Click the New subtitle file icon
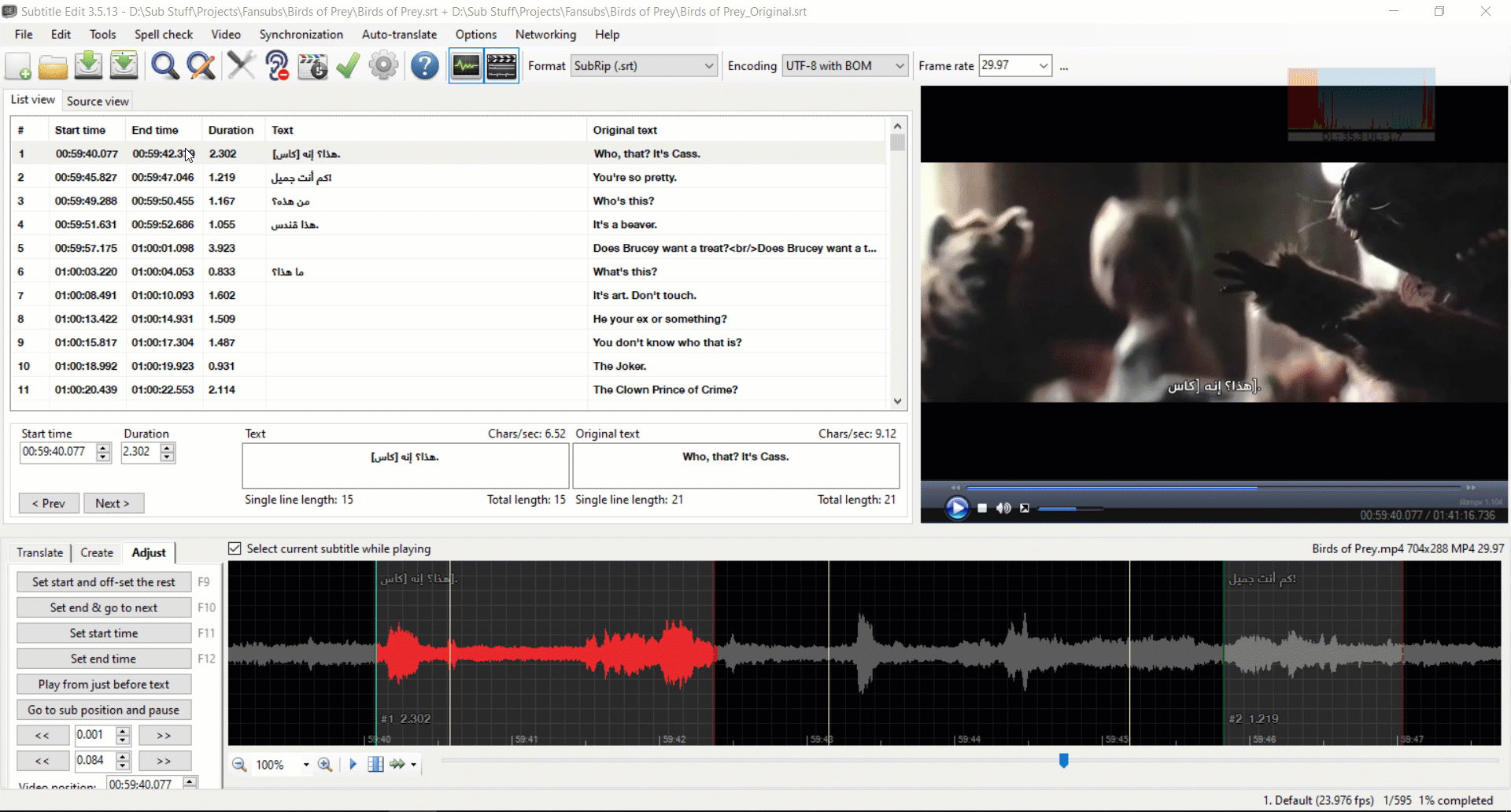Screen dimensions: 1511x812 tap(18, 66)
